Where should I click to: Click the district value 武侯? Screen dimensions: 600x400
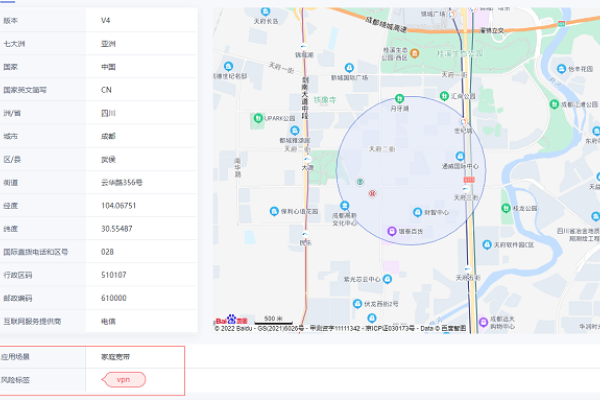click(x=108, y=159)
